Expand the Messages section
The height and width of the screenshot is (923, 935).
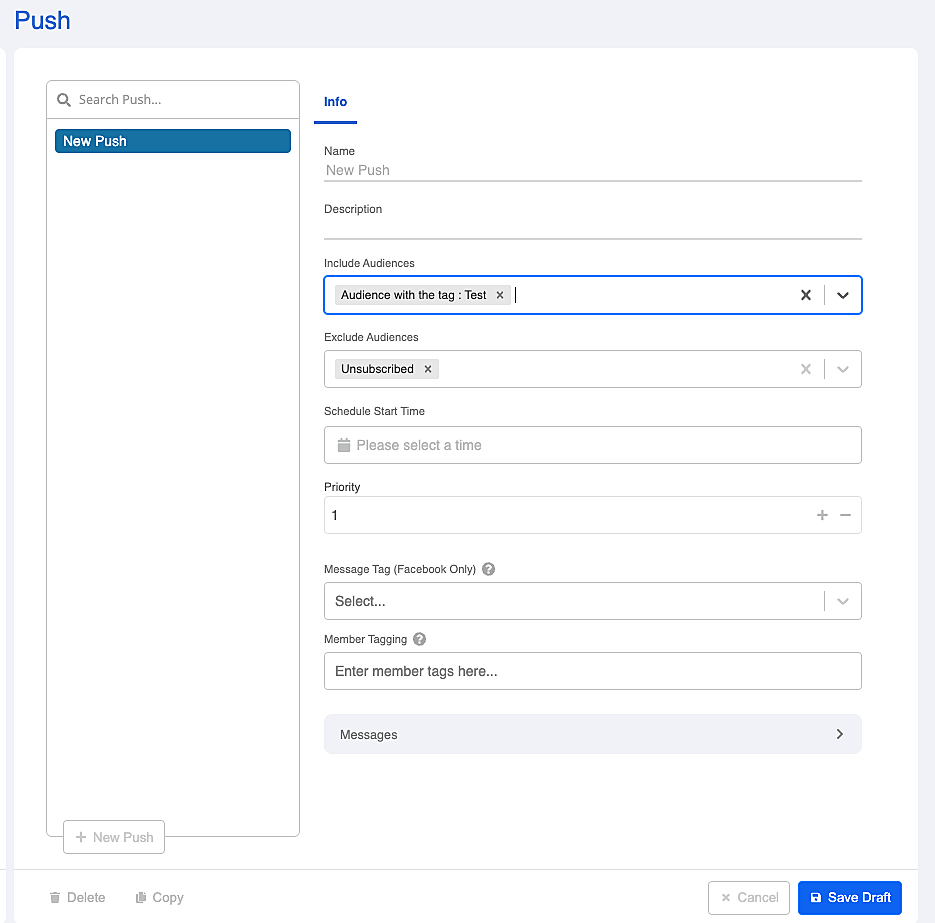coord(593,734)
